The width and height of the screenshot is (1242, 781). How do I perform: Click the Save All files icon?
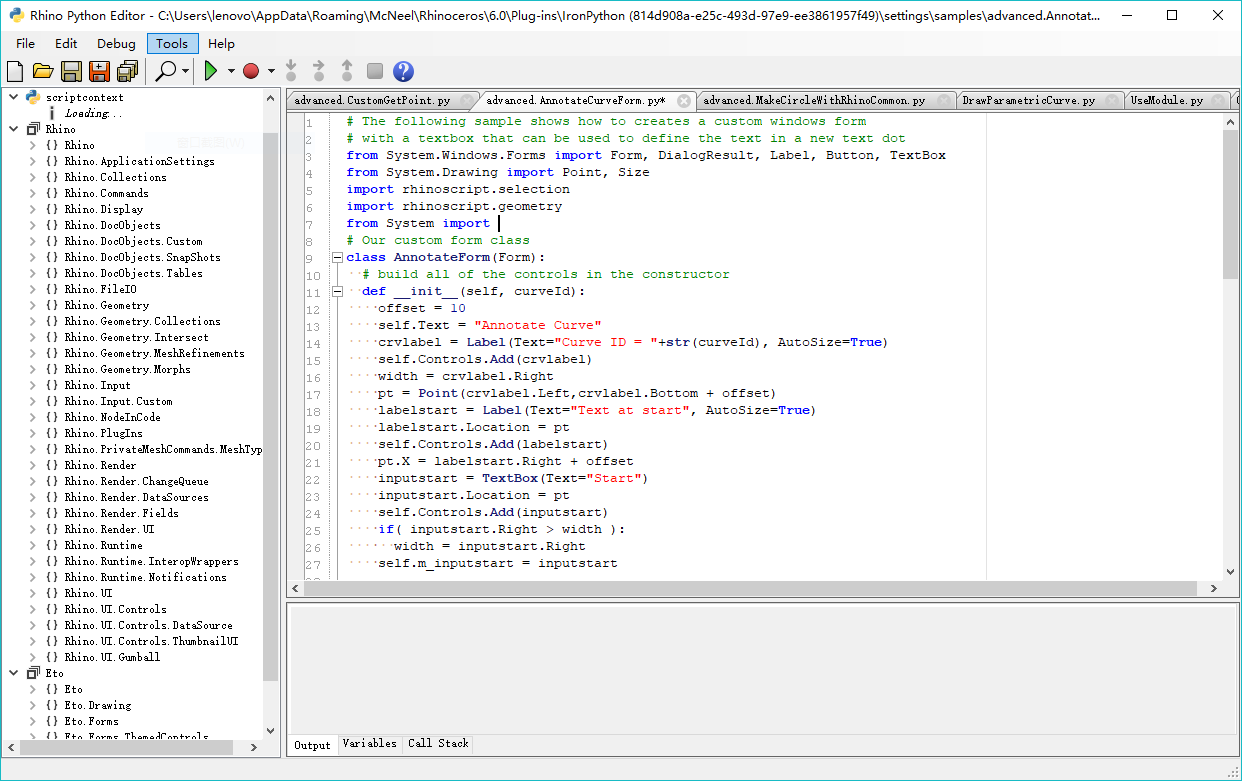(x=128, y=71)
